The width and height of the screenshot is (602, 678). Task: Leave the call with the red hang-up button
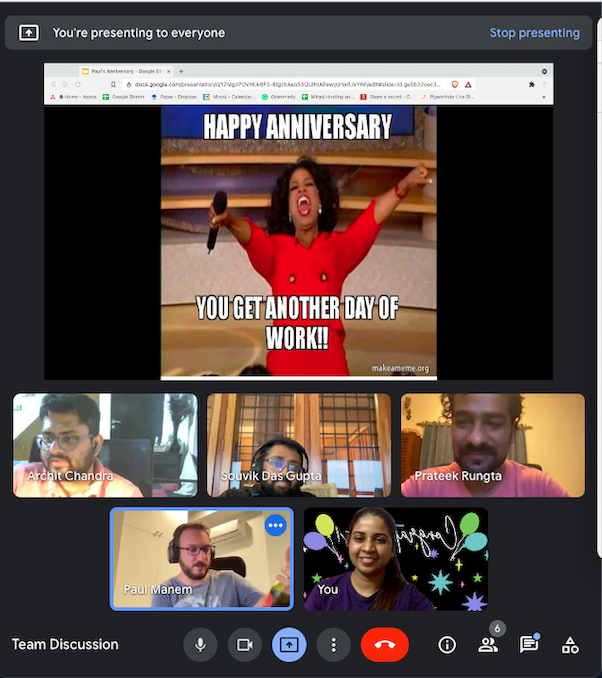pyautogui.click(x=384, y=645)
